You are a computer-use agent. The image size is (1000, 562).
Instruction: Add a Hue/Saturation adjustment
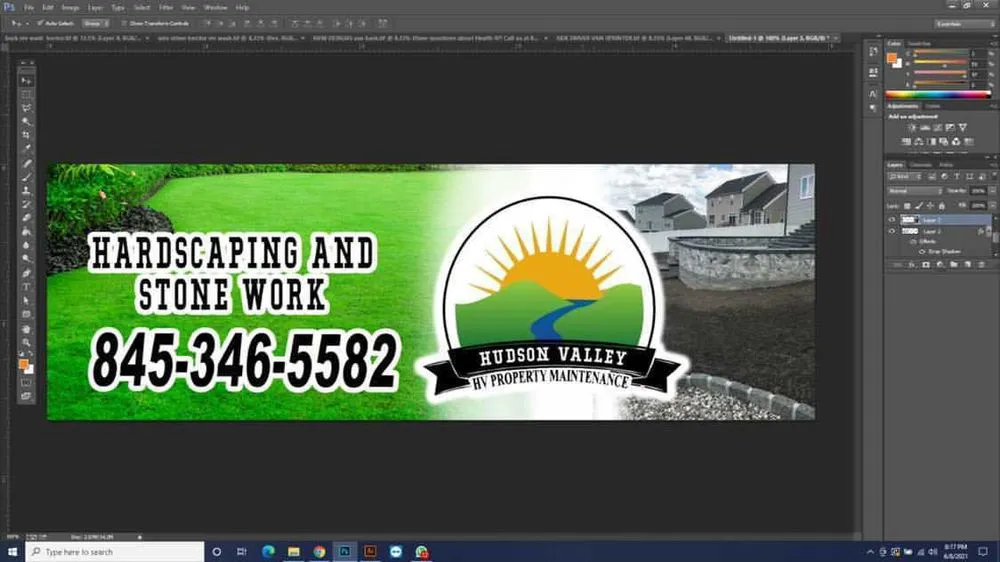906,142
